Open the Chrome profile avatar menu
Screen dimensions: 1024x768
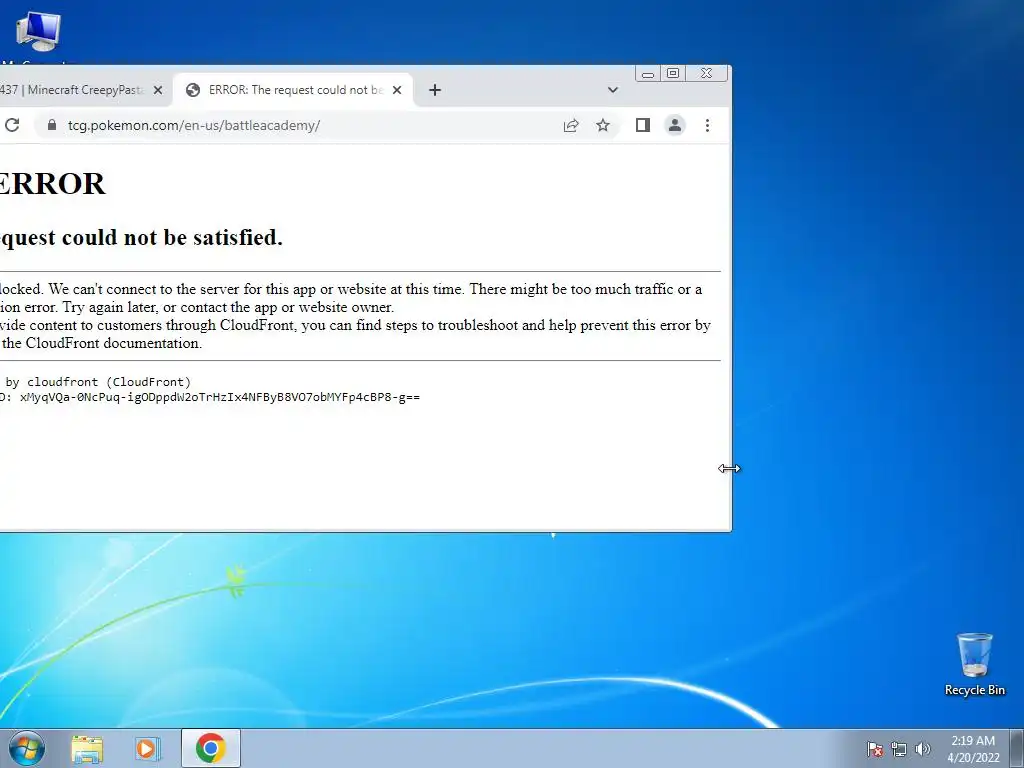pyautogui.click(x=675, y=125)
